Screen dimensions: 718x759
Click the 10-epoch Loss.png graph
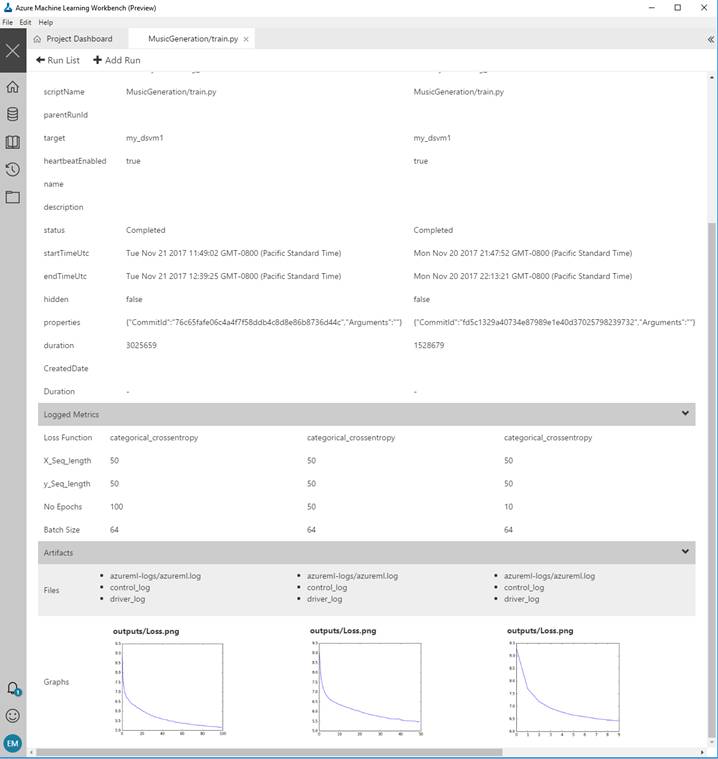[564, 688]
